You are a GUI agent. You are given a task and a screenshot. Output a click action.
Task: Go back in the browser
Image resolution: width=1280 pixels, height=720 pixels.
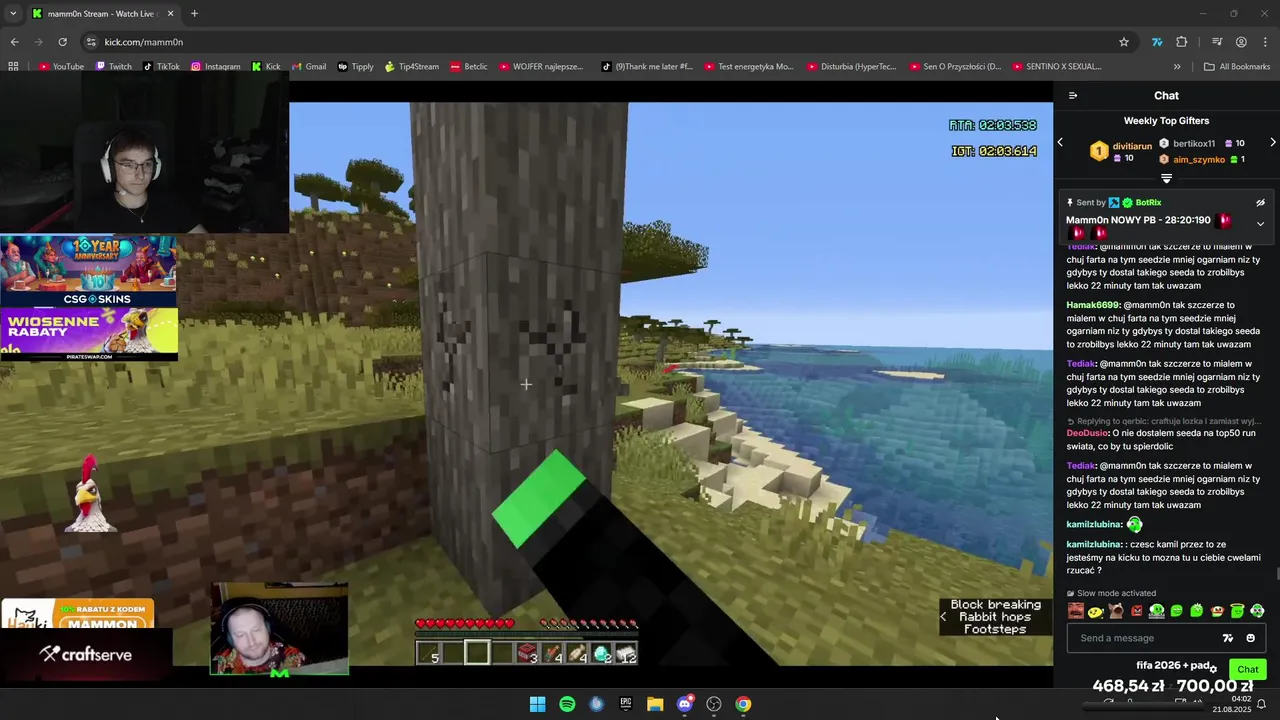click(x=14, y=42)
